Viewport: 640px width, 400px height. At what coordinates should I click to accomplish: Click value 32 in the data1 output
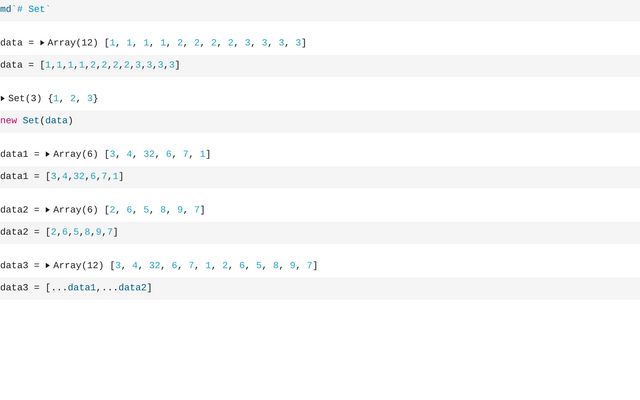click(149, 155)
